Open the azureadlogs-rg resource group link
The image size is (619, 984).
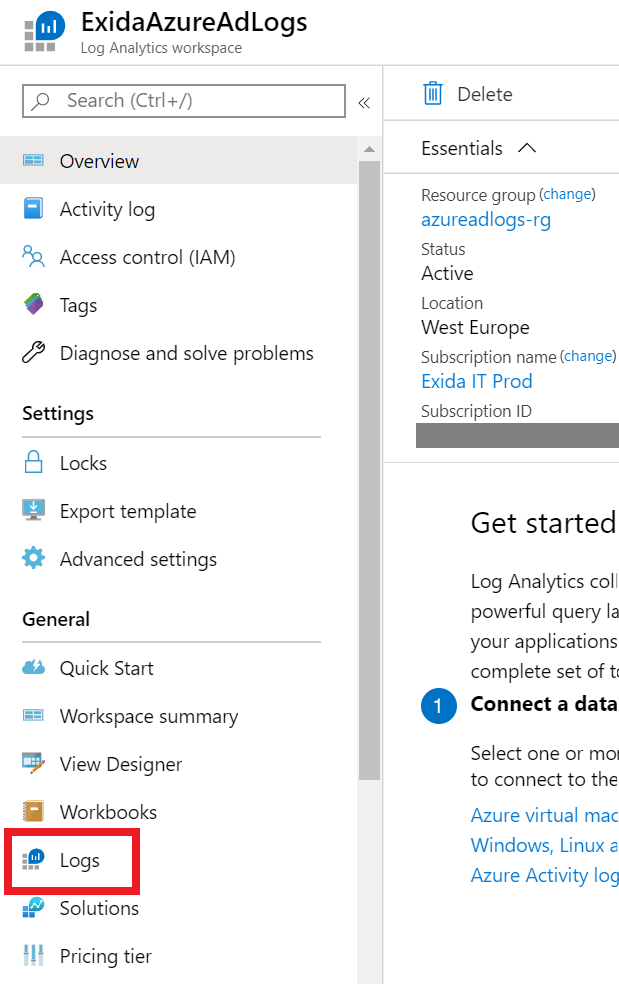tap(486, 219)
